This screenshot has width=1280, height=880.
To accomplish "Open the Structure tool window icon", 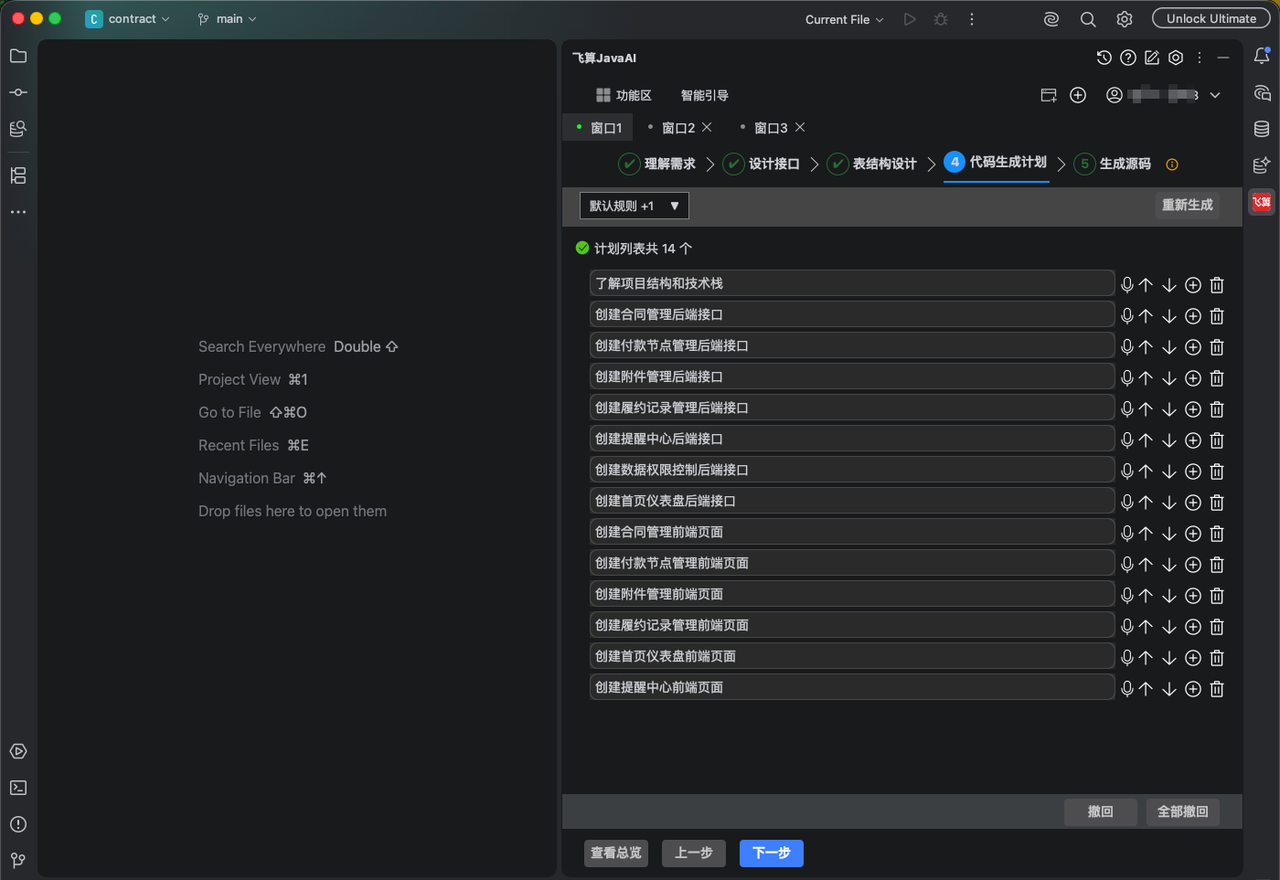I will point(18,176).
